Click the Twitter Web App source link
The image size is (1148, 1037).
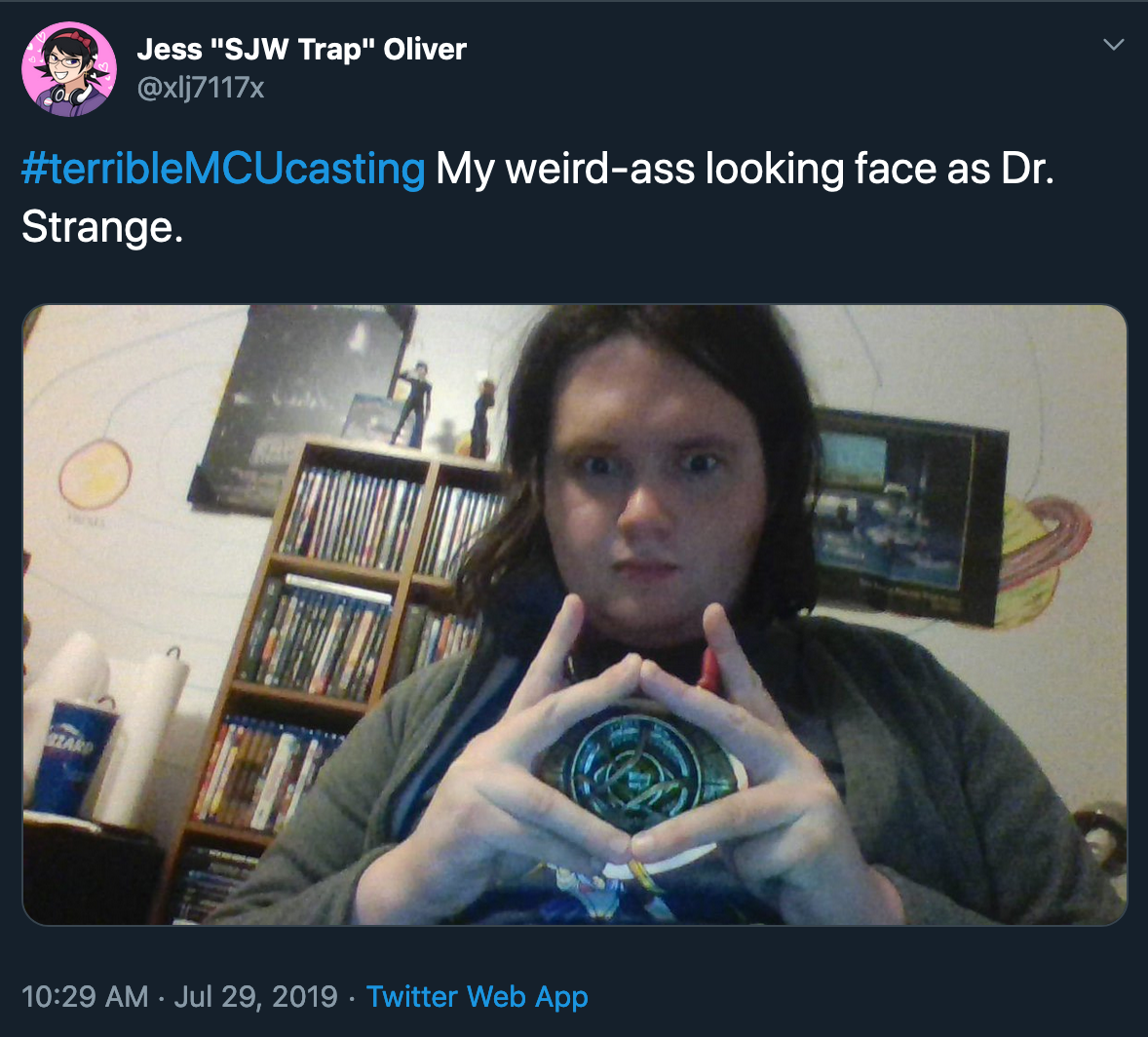[478, 997]
